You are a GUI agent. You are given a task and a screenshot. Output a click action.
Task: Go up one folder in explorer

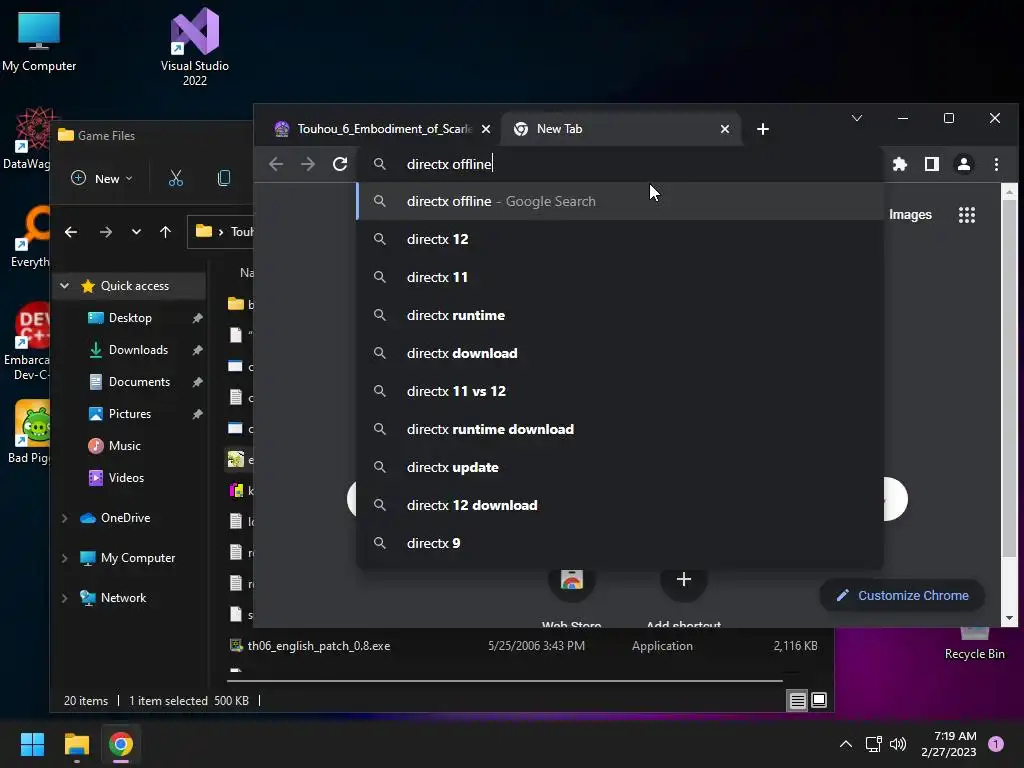pyautogui.click(x=165, y=232)
